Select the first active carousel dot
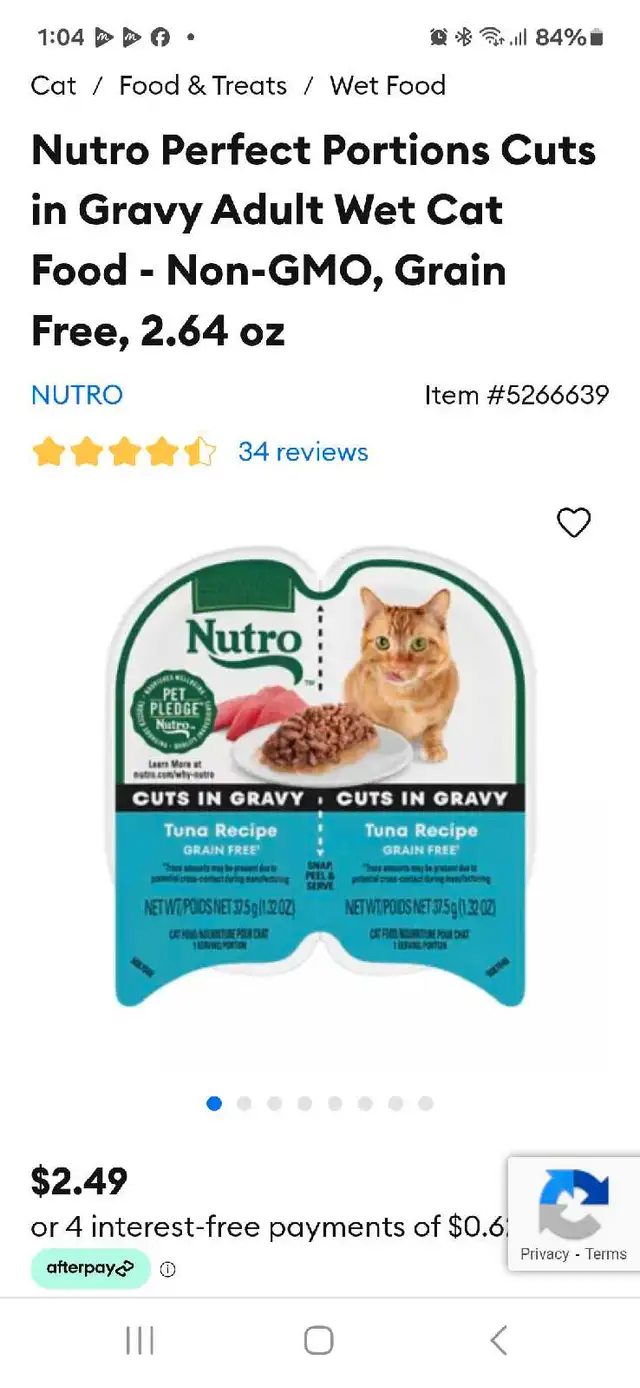The height and width of the screenshot is (1388, 640). tap(214, 1103)
